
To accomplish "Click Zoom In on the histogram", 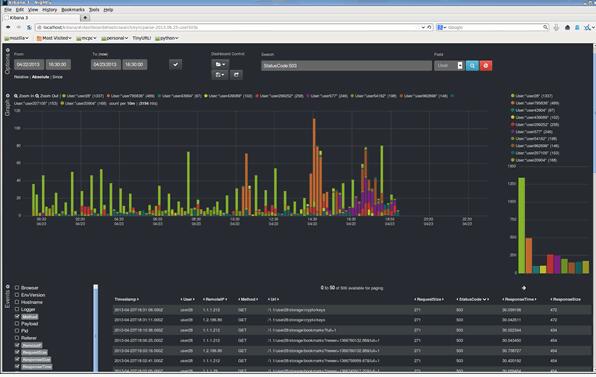I will pyautogui.click(x=24, y=96).
